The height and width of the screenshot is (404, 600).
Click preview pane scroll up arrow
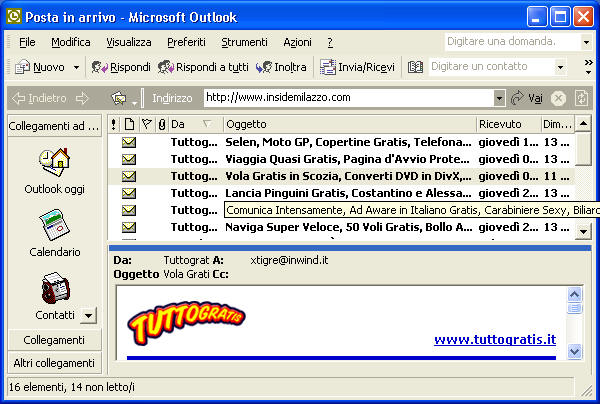click(574, 295)
